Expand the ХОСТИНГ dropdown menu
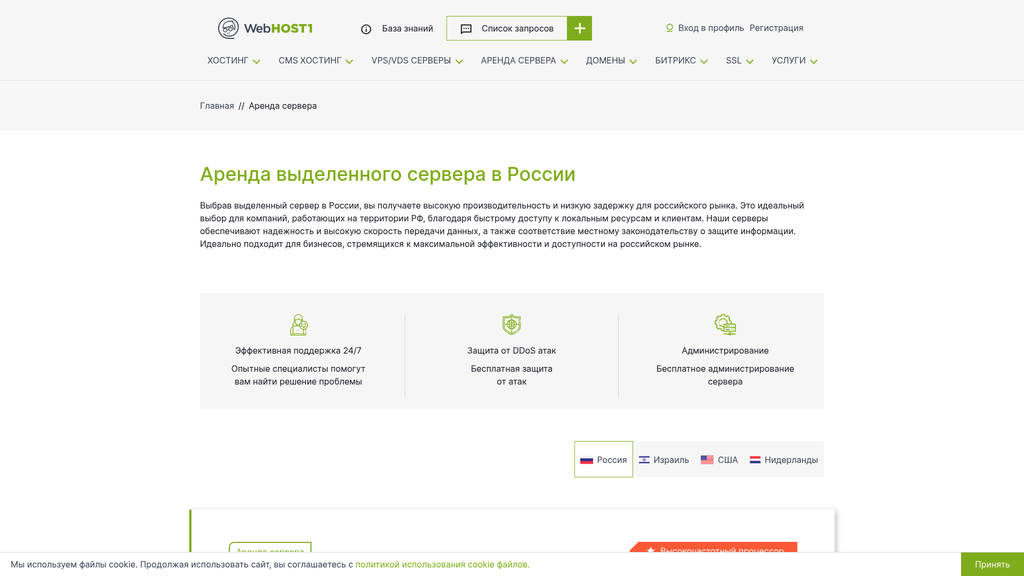The height and width of the screenshot is (576, 1024). tap(232, 61)
